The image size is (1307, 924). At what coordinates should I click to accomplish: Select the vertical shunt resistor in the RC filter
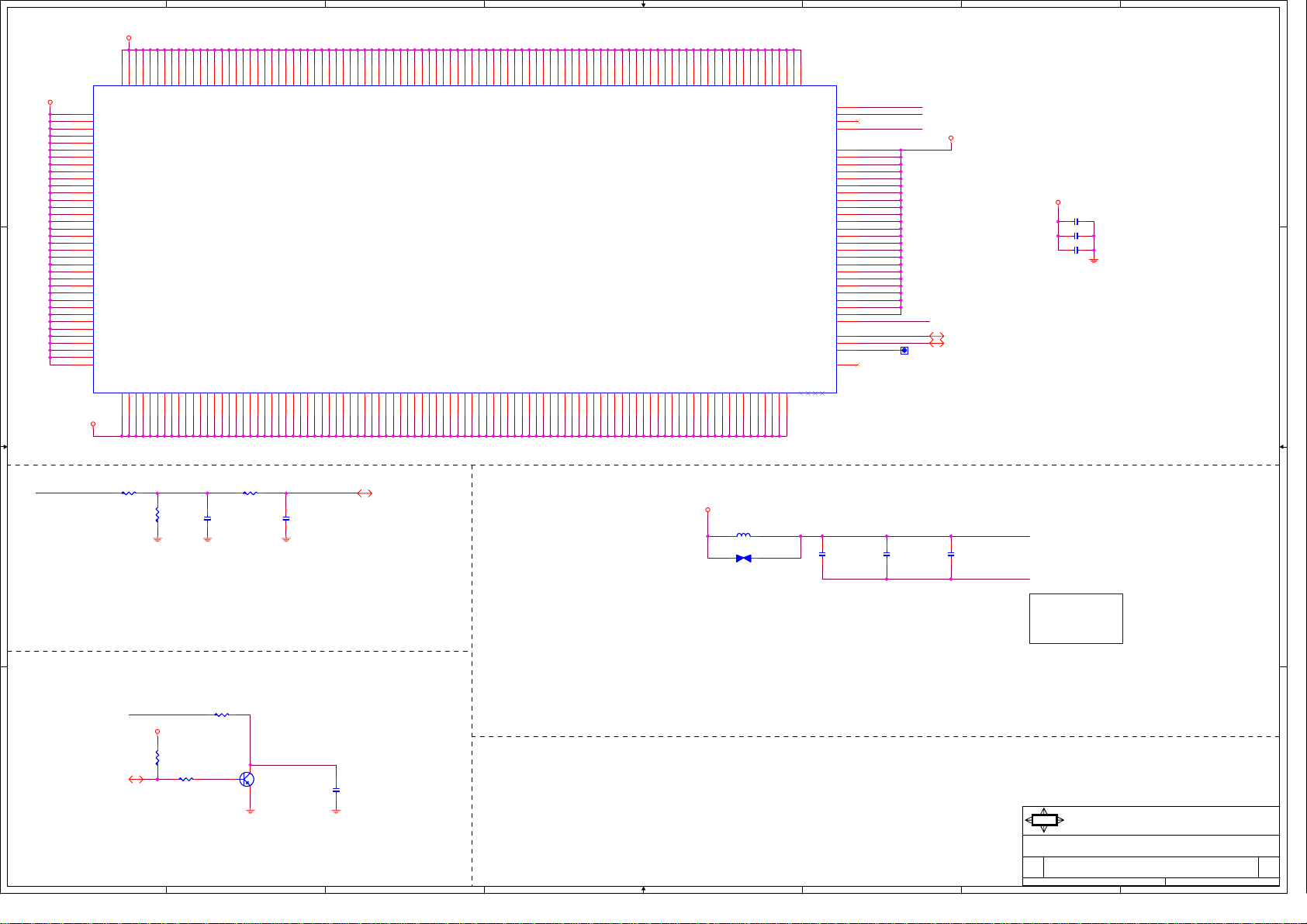coord(157,514)
